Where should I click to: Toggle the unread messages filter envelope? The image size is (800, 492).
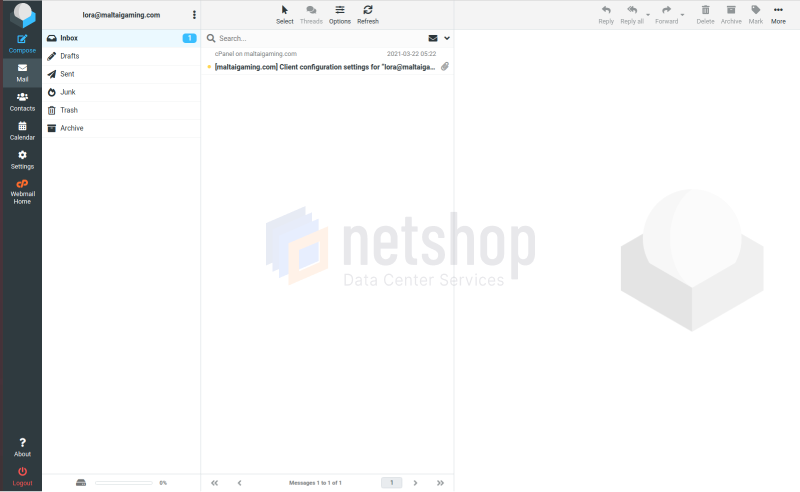click(x=433, y=38)
